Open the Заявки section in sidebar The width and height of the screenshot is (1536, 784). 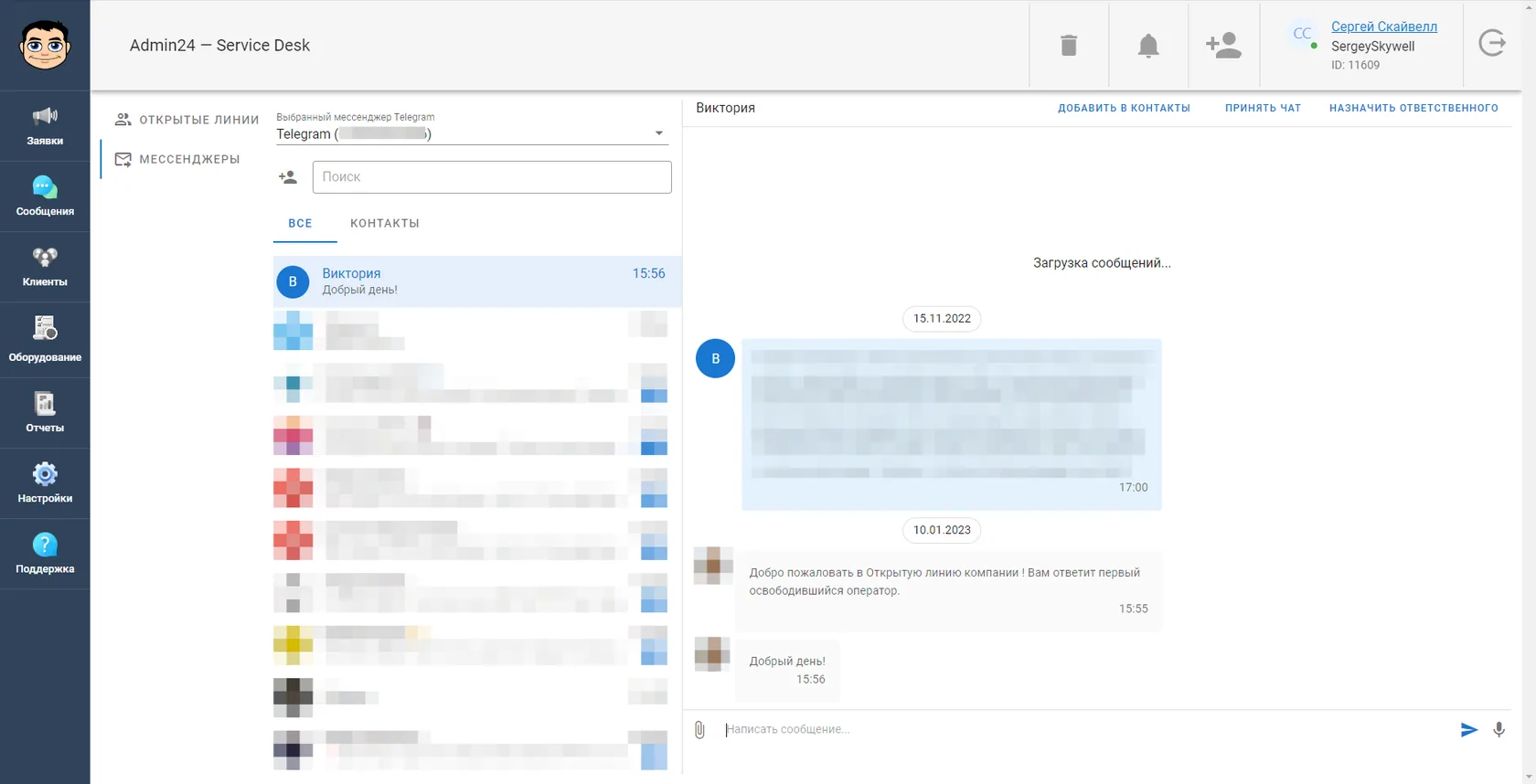coord(45,126)
